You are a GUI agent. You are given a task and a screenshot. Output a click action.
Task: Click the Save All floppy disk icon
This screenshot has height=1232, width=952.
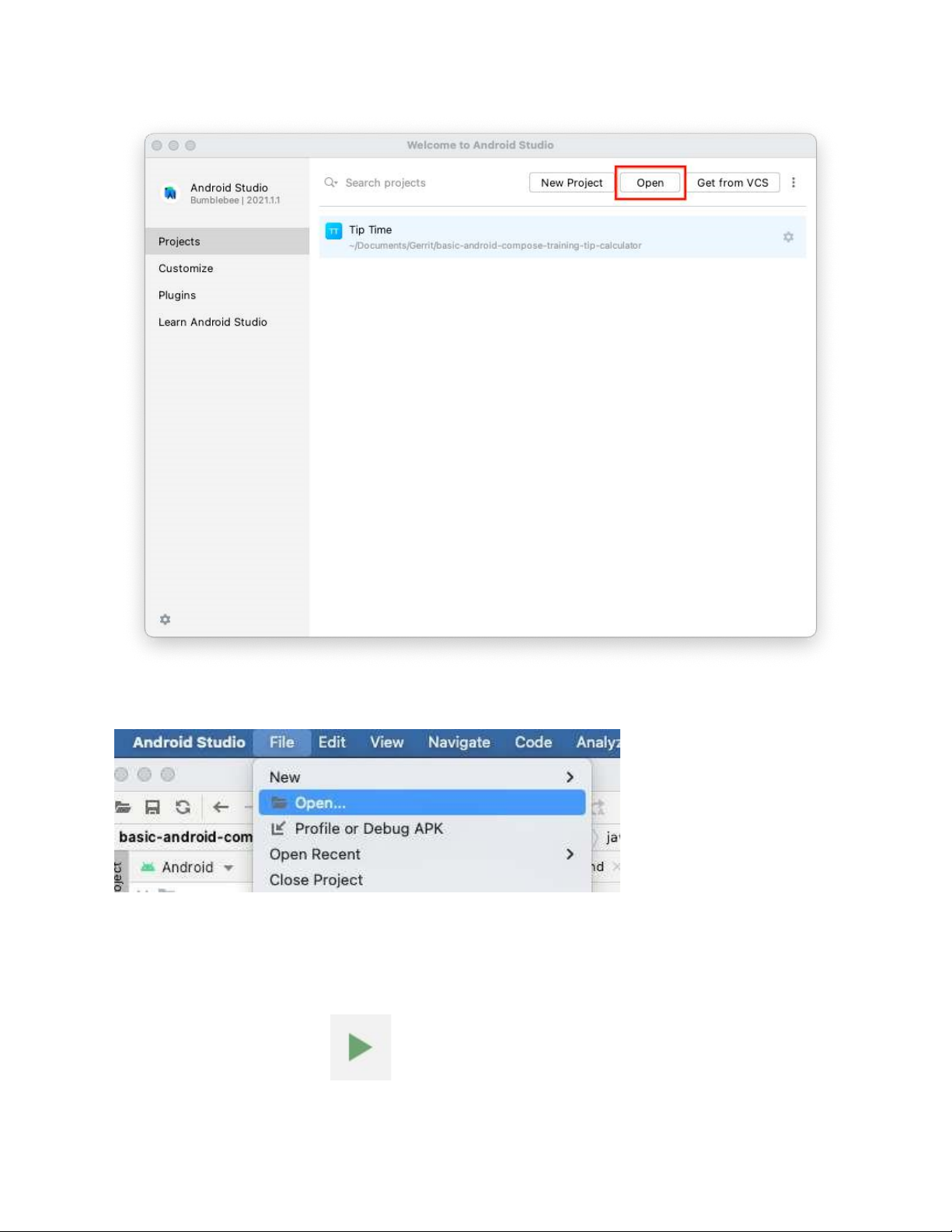[x=152, y=807]
